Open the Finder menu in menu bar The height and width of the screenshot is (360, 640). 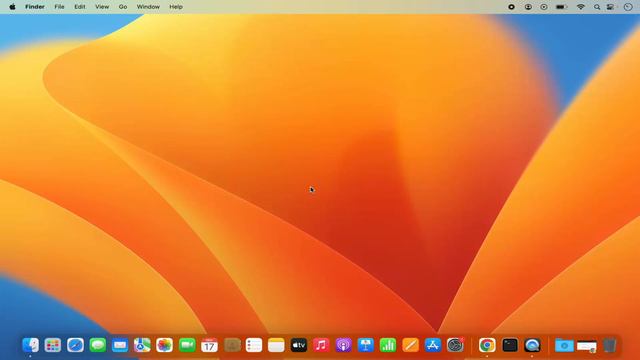35,7
